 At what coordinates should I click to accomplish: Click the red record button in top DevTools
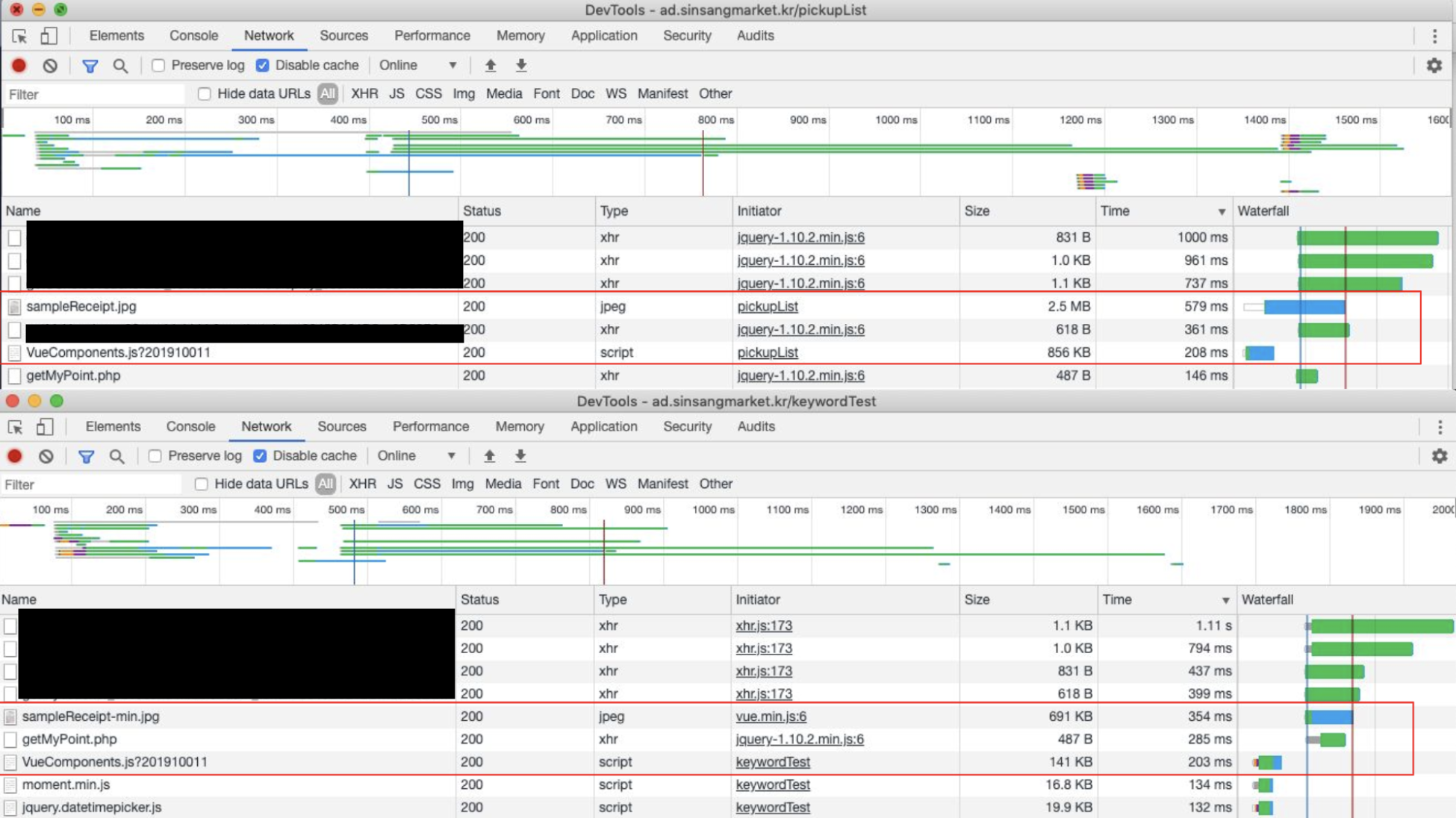(x=19, y=66)
